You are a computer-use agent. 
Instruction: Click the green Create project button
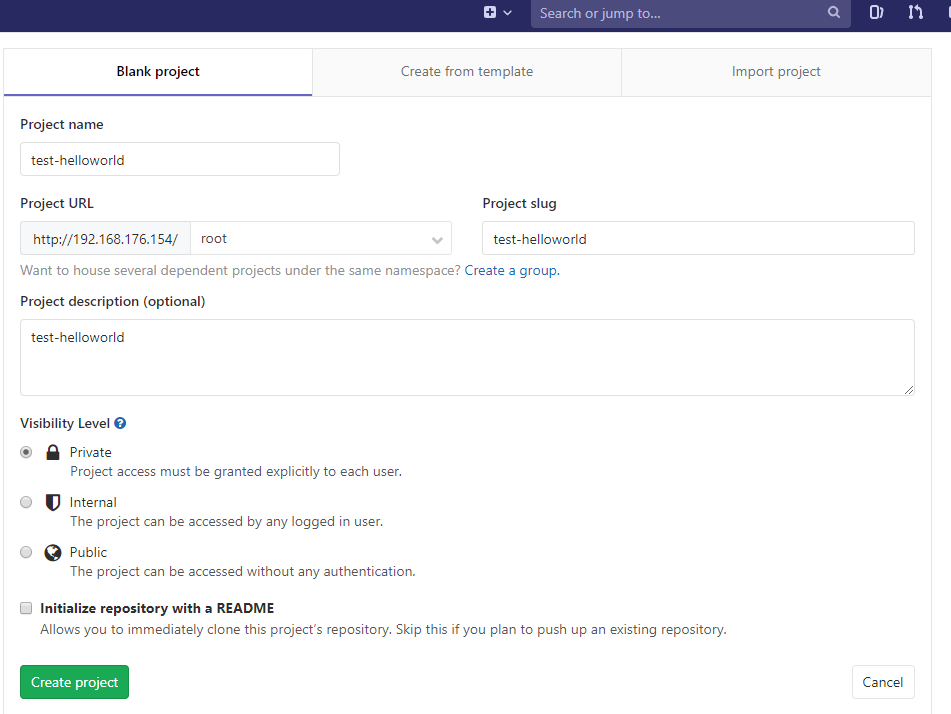click(x=74, y=682)
